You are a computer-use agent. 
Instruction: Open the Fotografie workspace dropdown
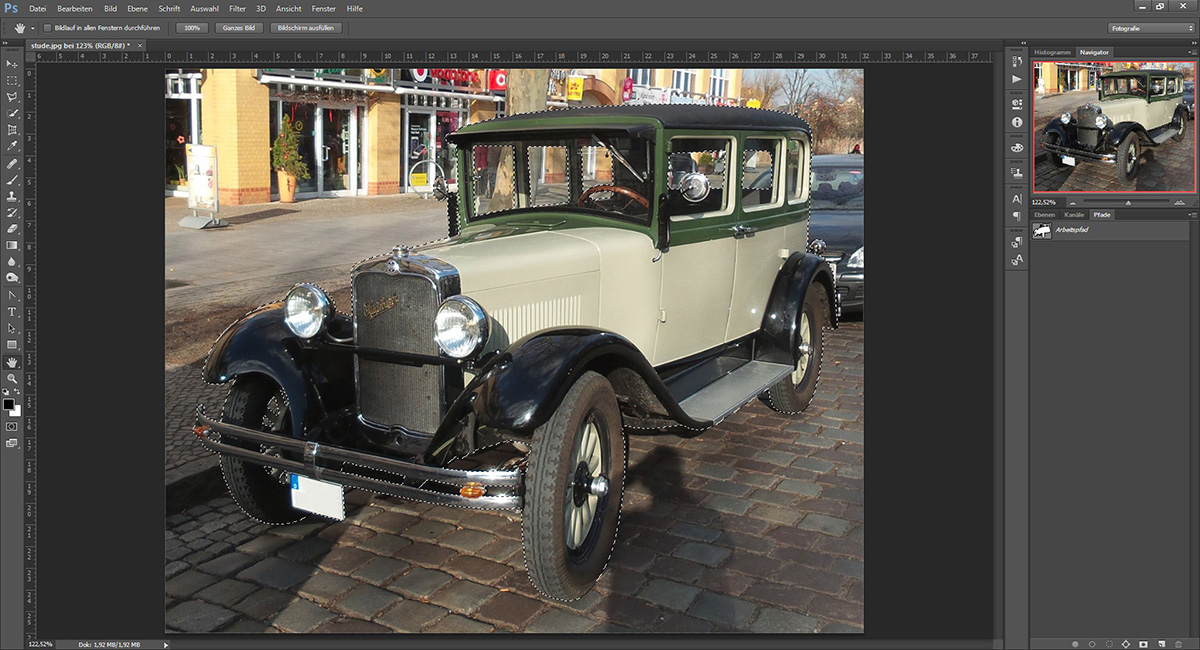(1152, 28)
